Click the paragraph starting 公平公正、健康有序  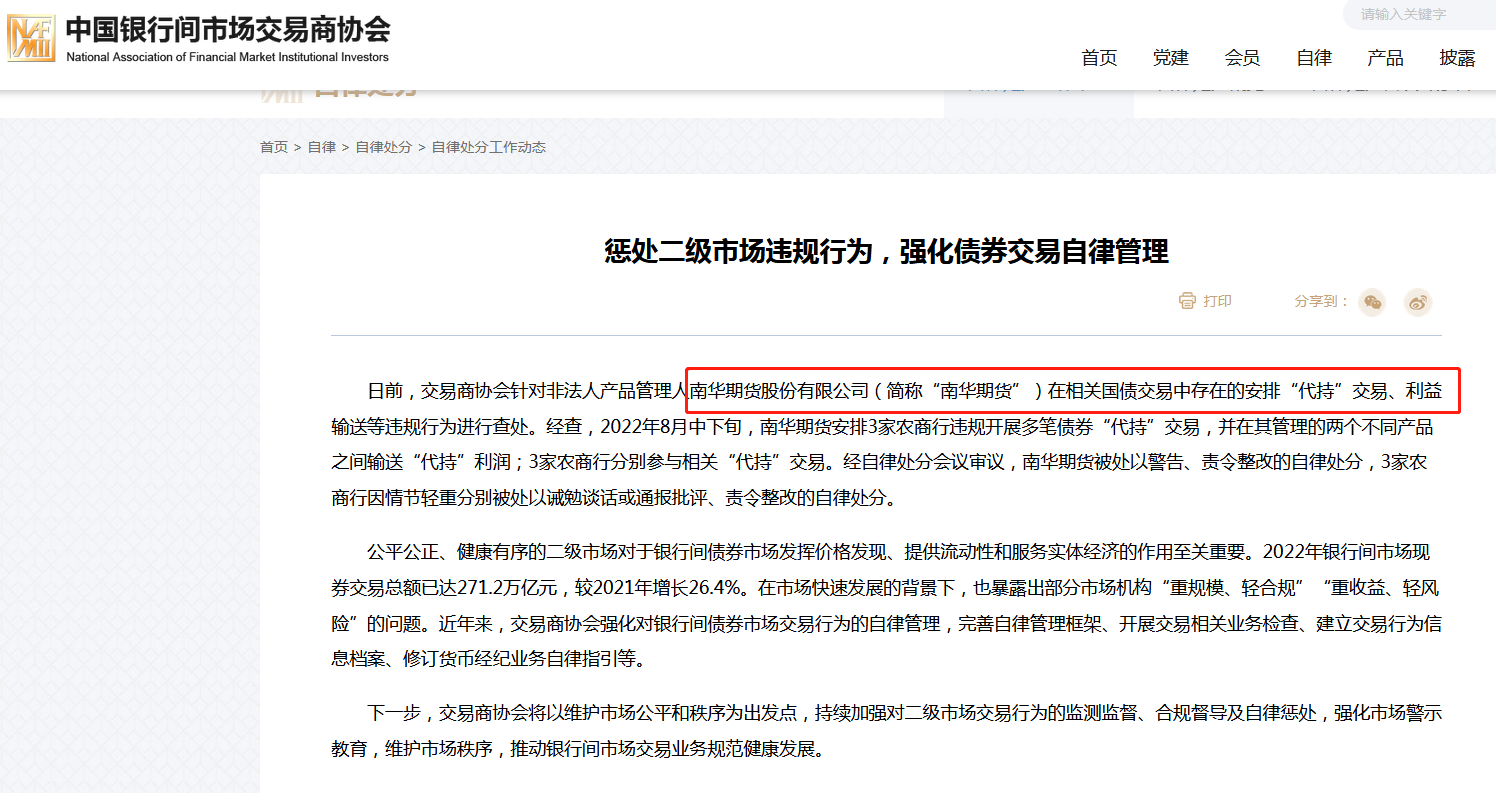click(886, 605)
